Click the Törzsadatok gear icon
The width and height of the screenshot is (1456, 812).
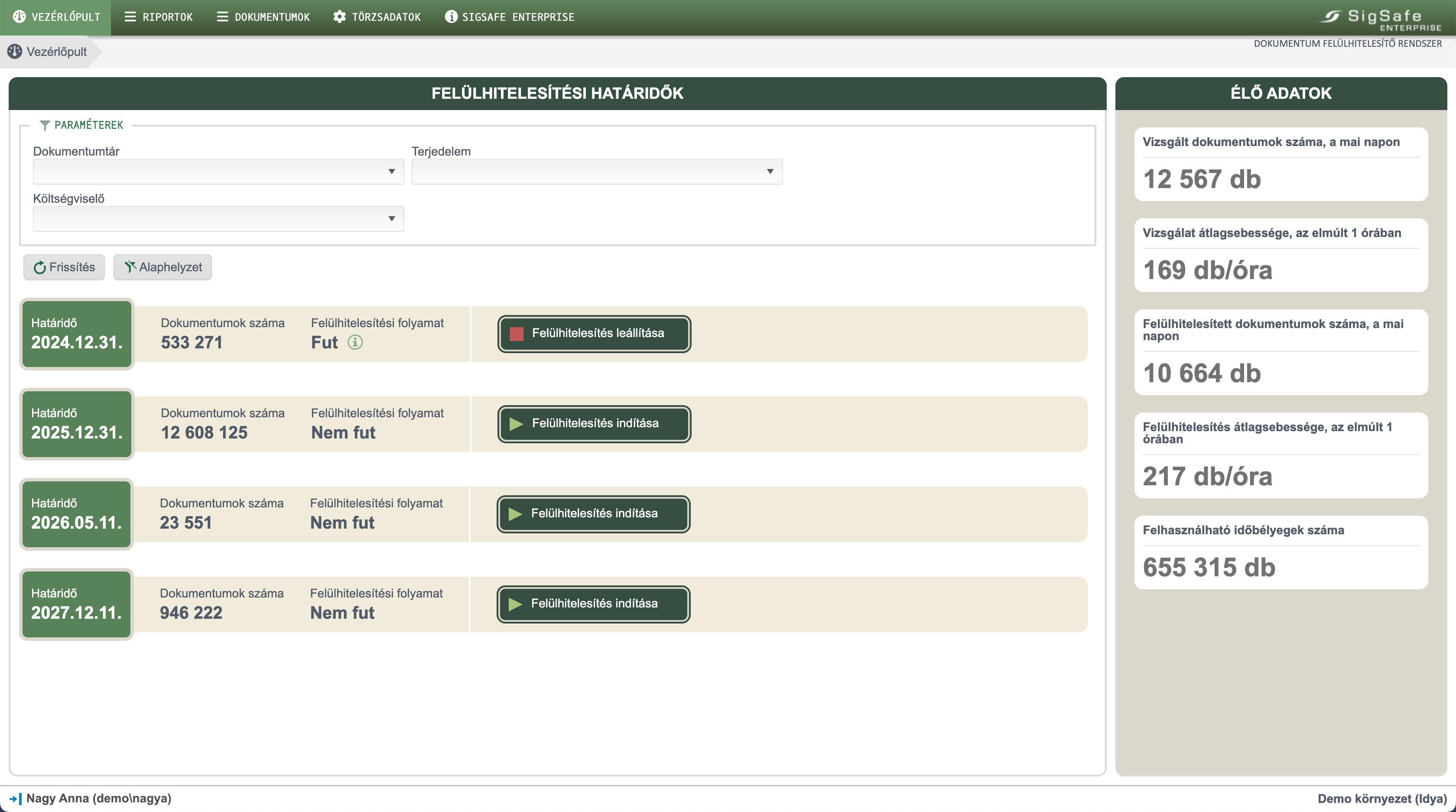point(339,17)
